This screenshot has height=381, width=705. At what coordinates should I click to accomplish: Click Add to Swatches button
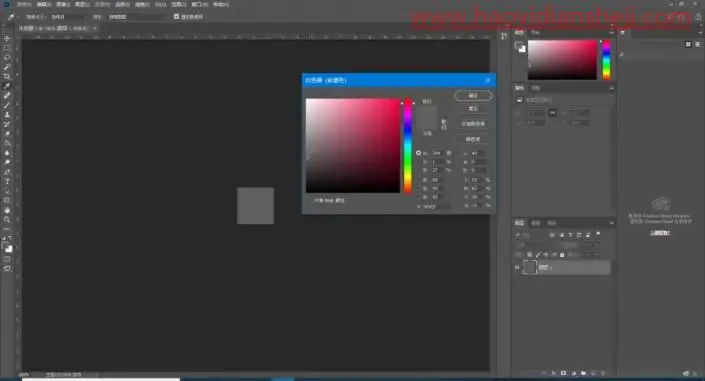473,124
